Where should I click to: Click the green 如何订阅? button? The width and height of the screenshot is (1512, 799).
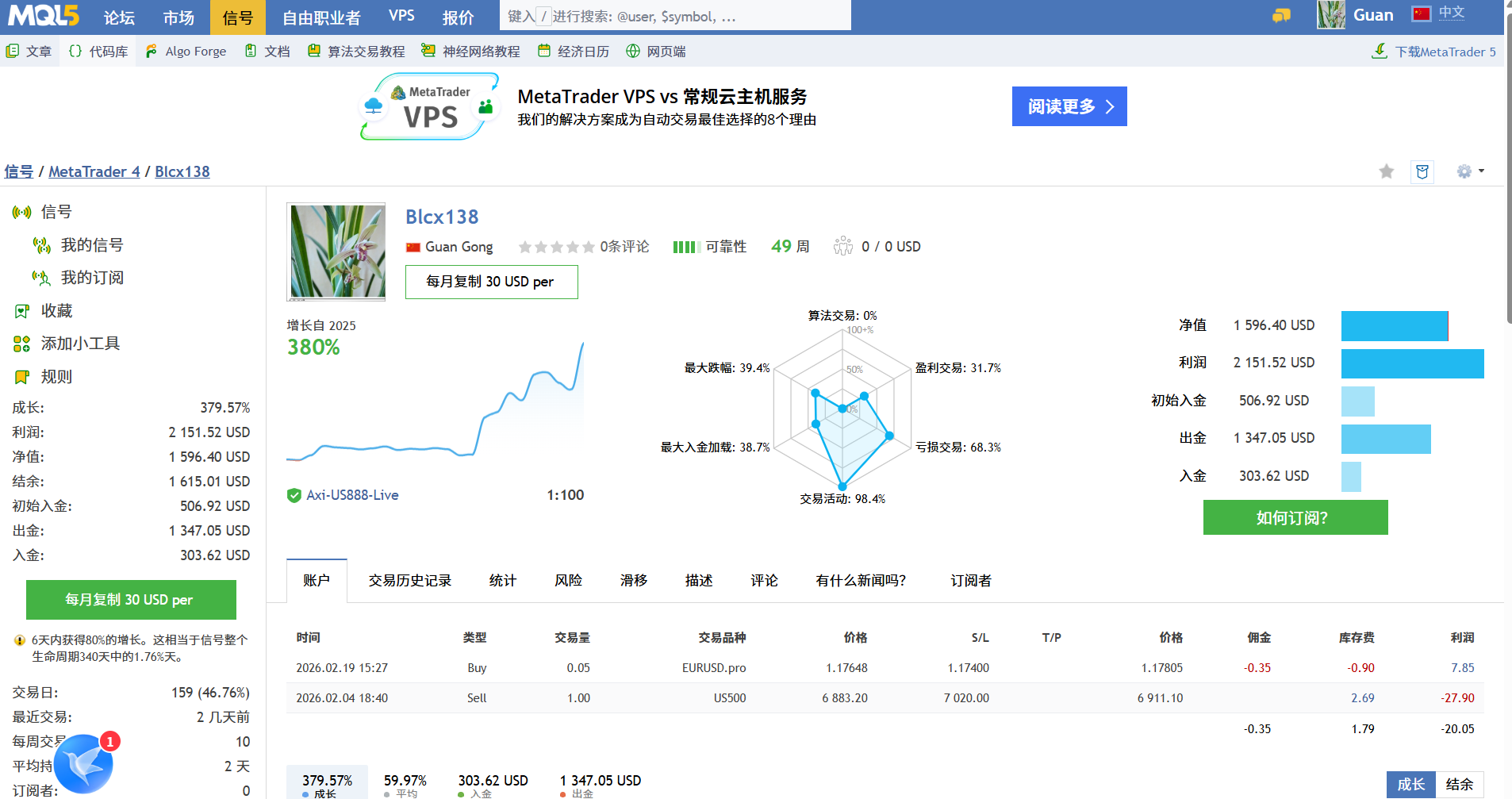[x=1295, y=517]
